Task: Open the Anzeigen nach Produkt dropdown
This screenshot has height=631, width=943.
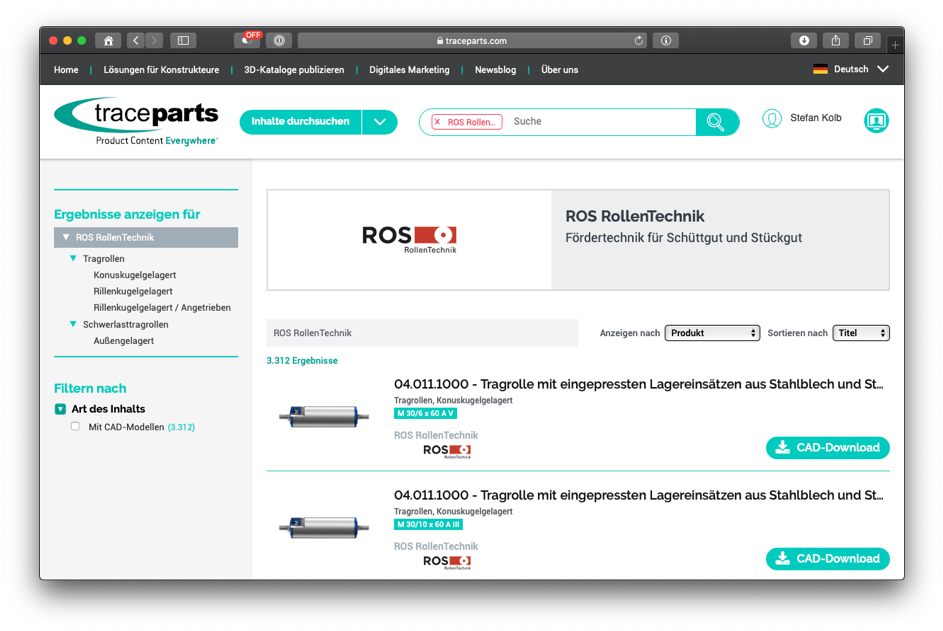Action: [712, 333]
